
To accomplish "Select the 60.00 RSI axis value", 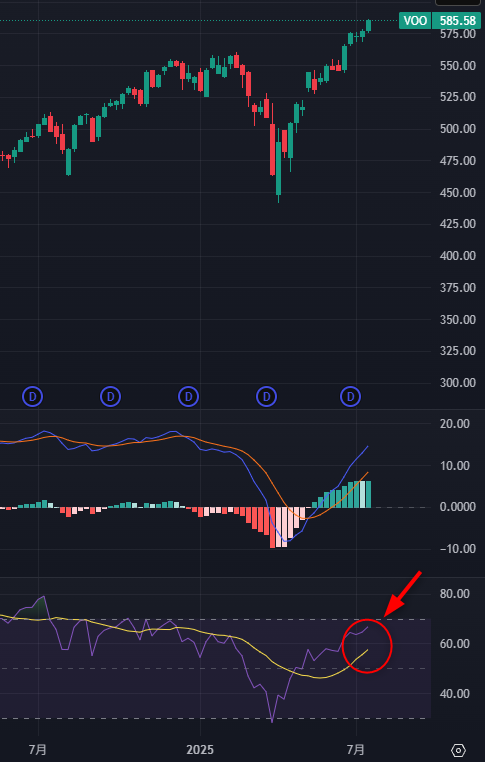I will (454, 644).
